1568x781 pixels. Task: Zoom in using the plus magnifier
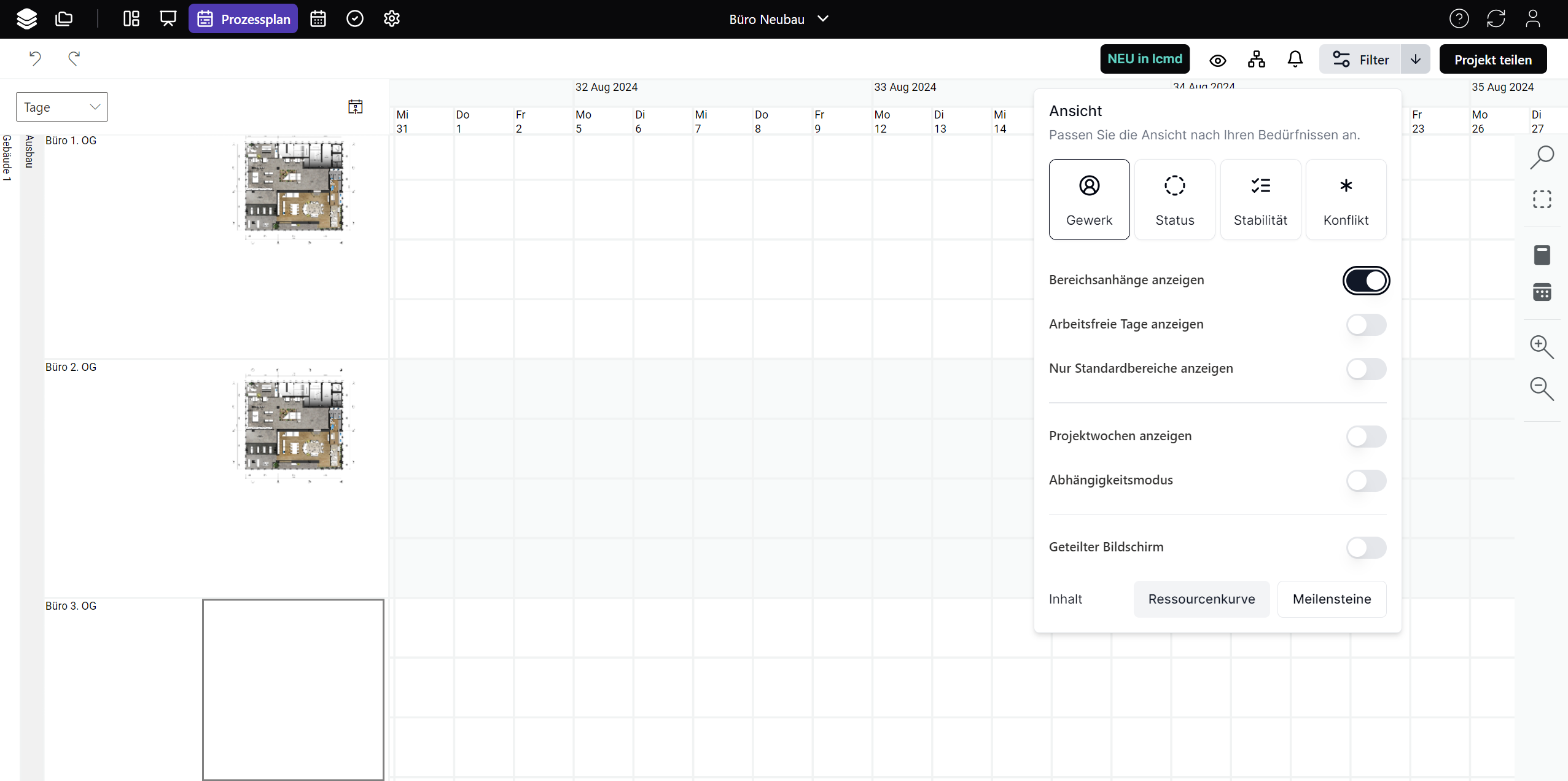[1542, 347]
